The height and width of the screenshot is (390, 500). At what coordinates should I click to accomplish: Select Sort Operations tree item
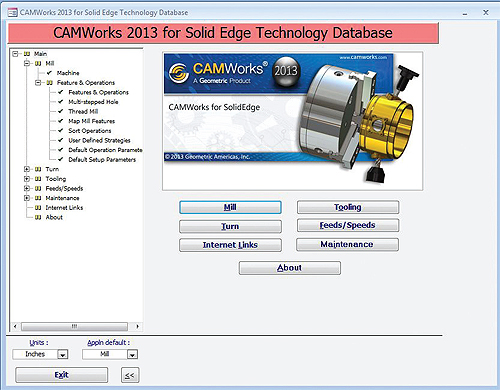(90, 131)
